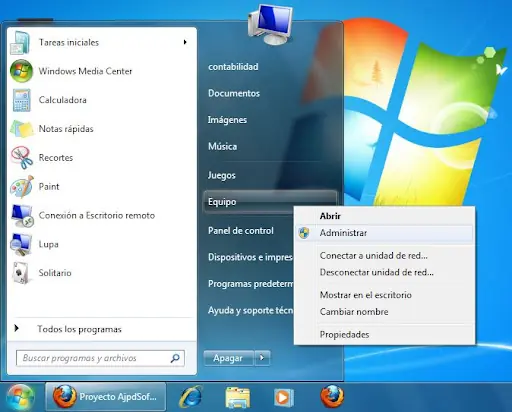Launch the Recortes scissors icon
This screenshot has height=412, width=512.
point(22,158)
